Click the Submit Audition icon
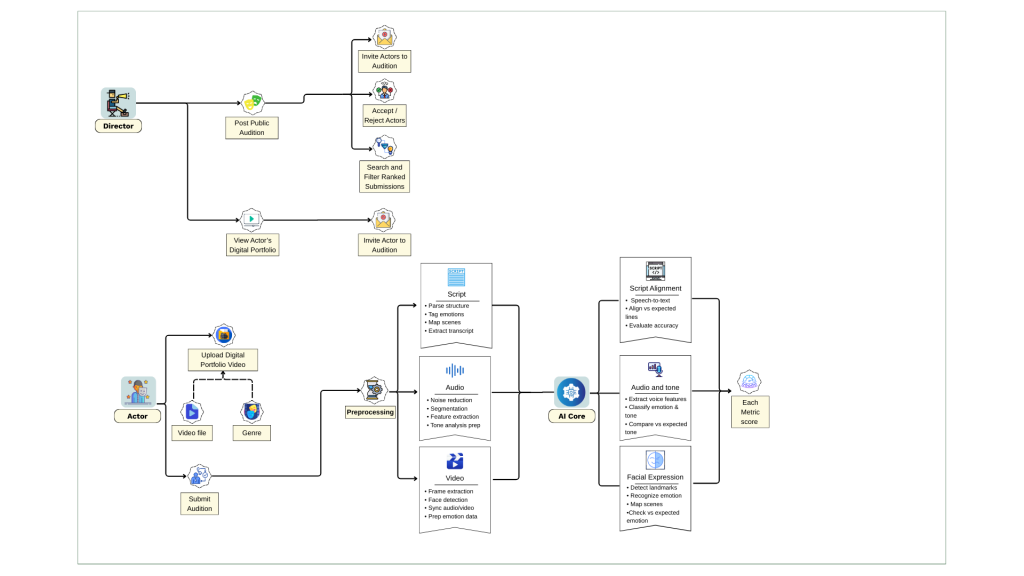 point(199,476)
